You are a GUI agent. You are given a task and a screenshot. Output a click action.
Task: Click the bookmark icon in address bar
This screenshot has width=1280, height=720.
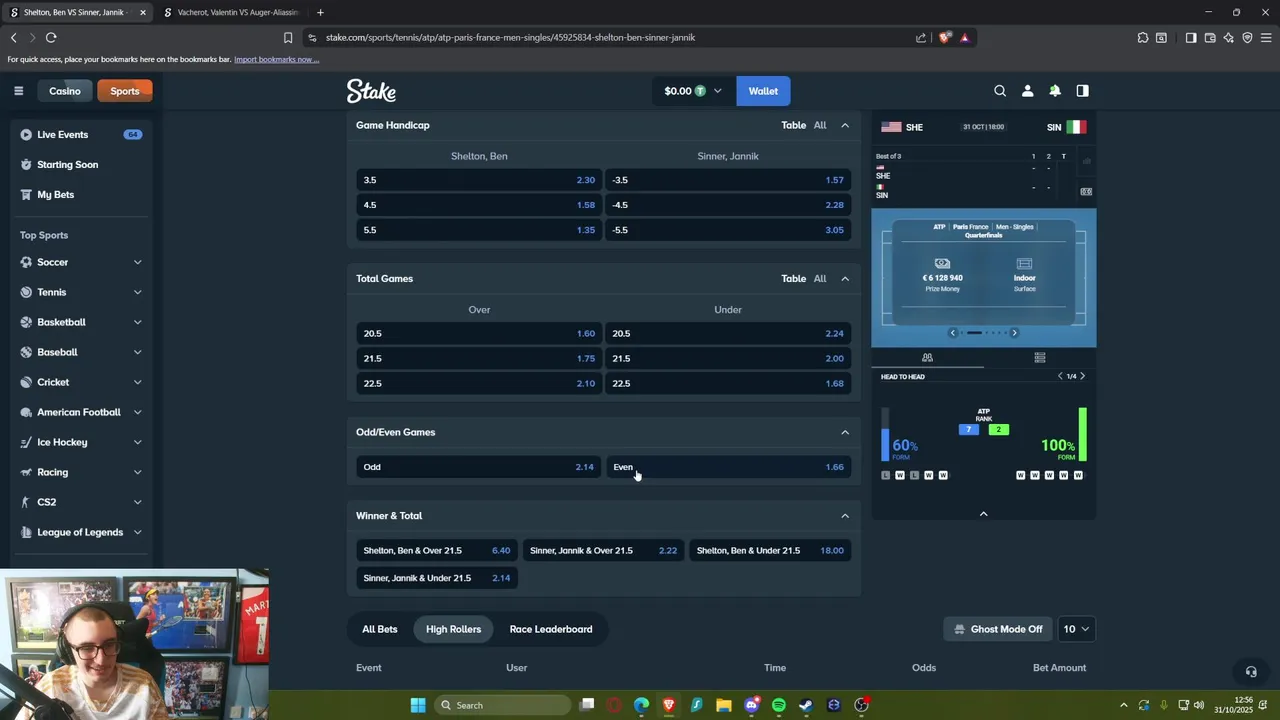(x=288, y=38)
